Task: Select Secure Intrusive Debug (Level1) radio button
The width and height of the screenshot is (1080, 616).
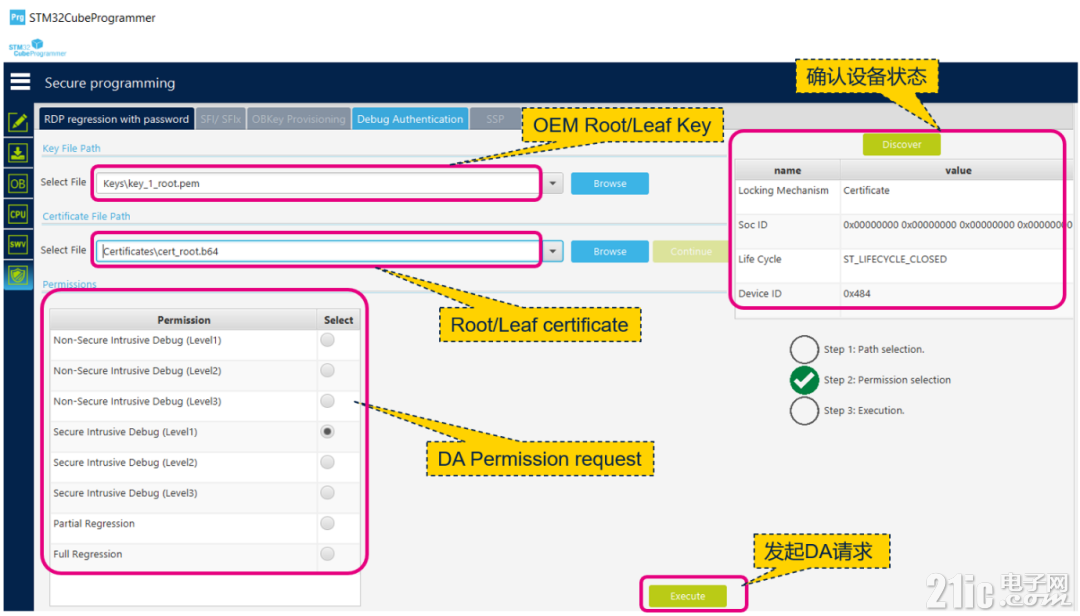Action: point(327,432)
